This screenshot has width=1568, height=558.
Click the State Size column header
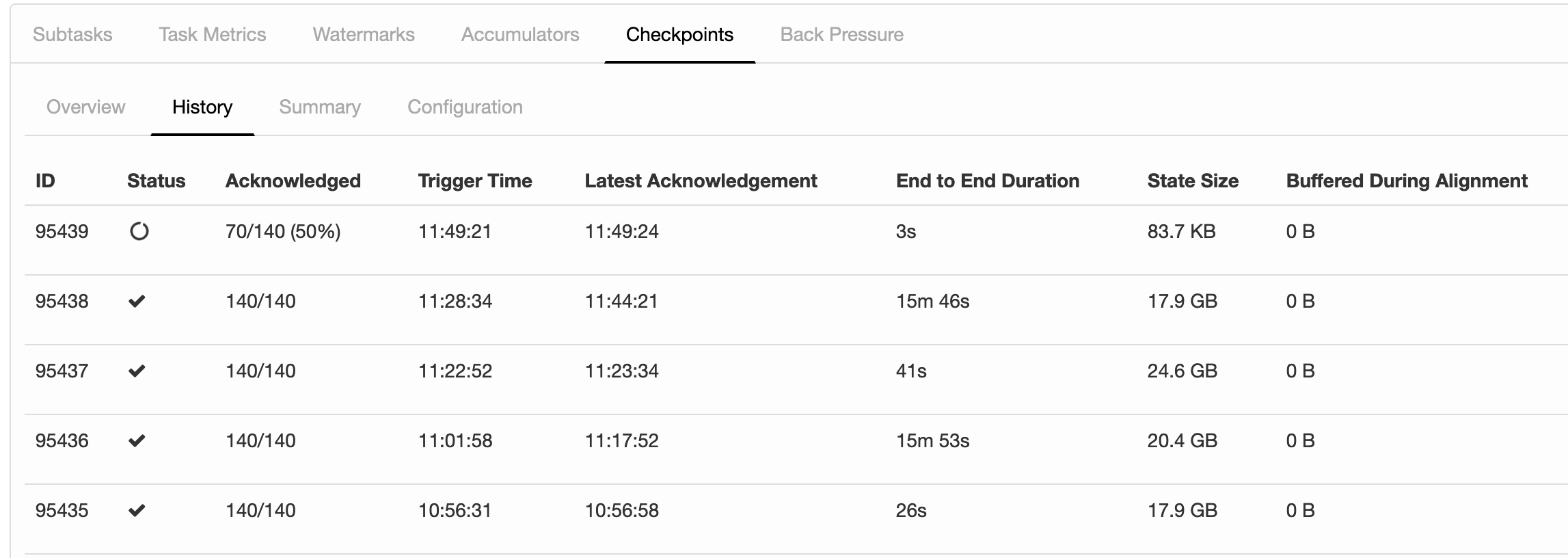click(1193, 181)
